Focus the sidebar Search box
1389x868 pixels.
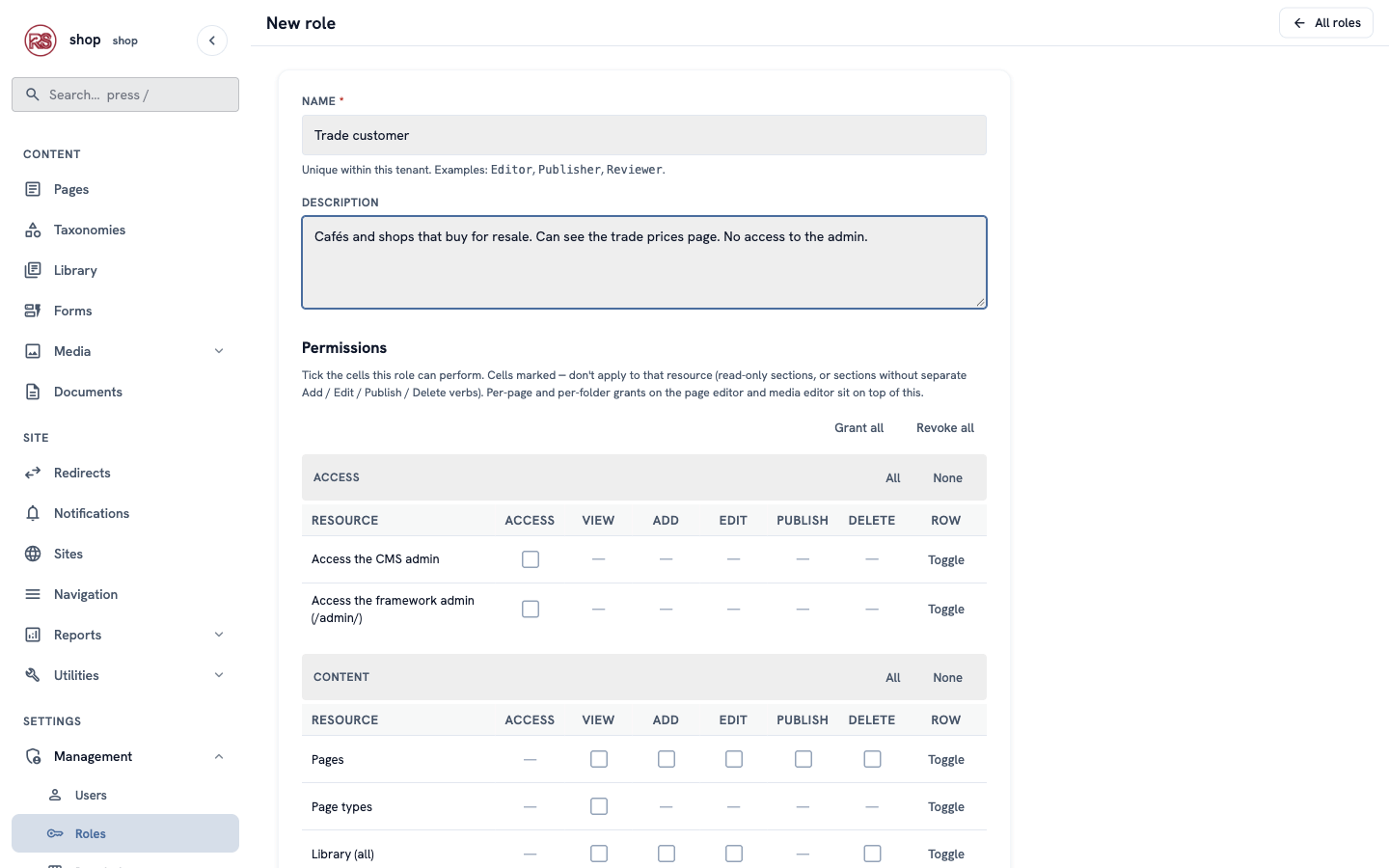125,95
